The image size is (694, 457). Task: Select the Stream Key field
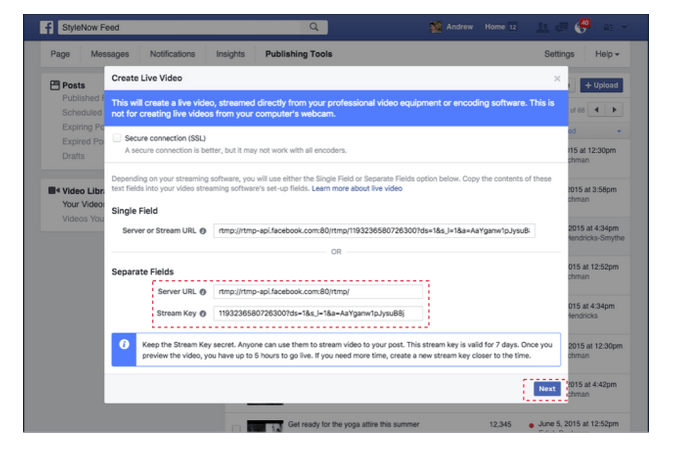(x=318, y=314)
